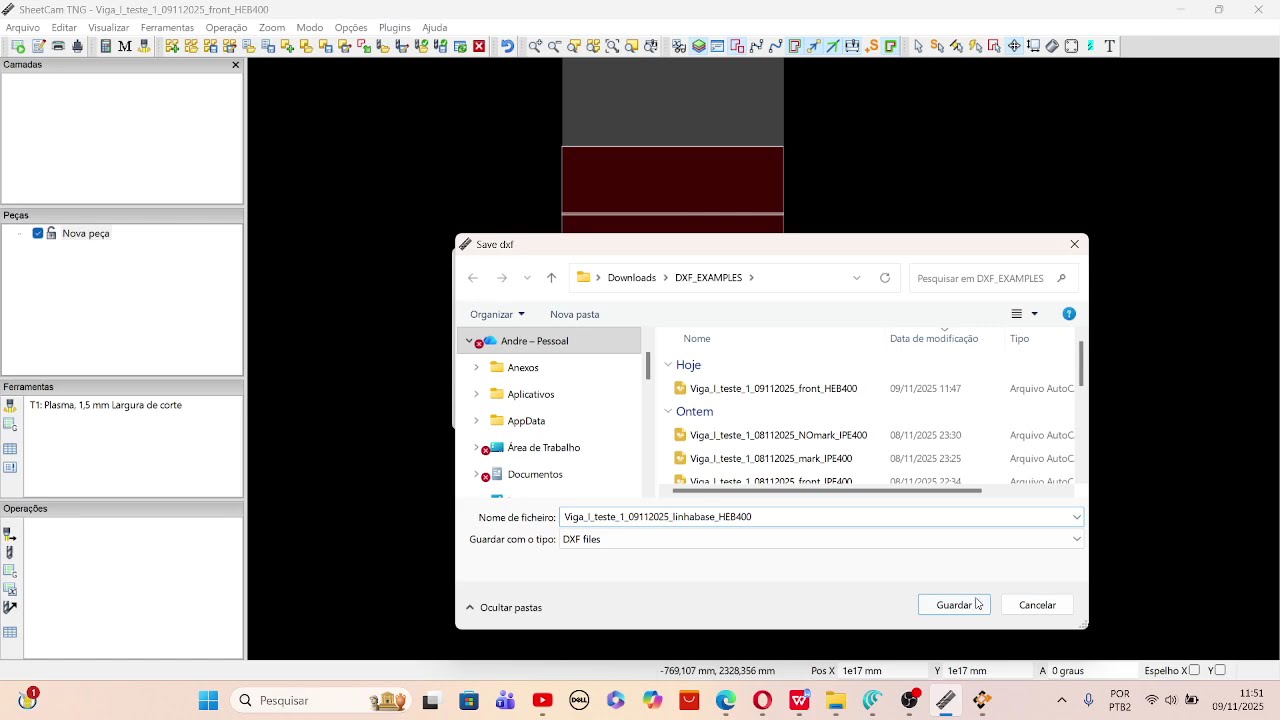Click the back arrow in Save dxf dialog
This screenshot has width=1280, height=720.
(473, 278)
